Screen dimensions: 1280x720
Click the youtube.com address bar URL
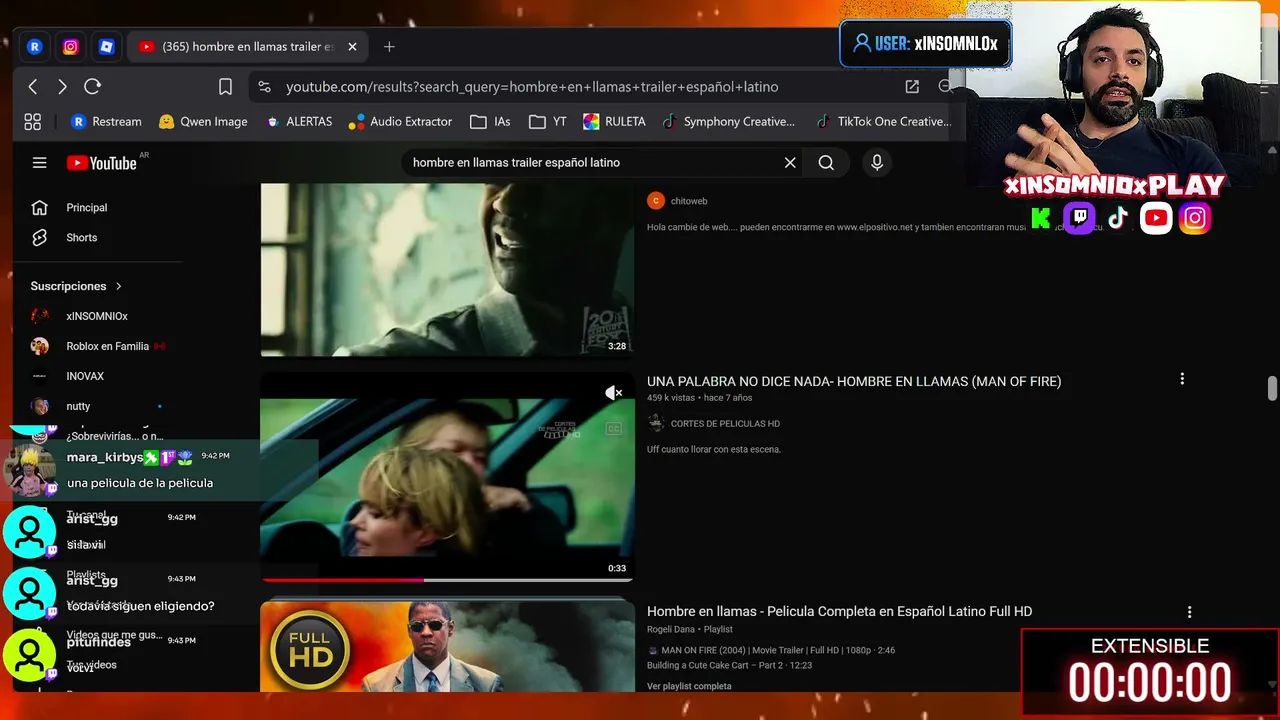[x=532, y=87]
